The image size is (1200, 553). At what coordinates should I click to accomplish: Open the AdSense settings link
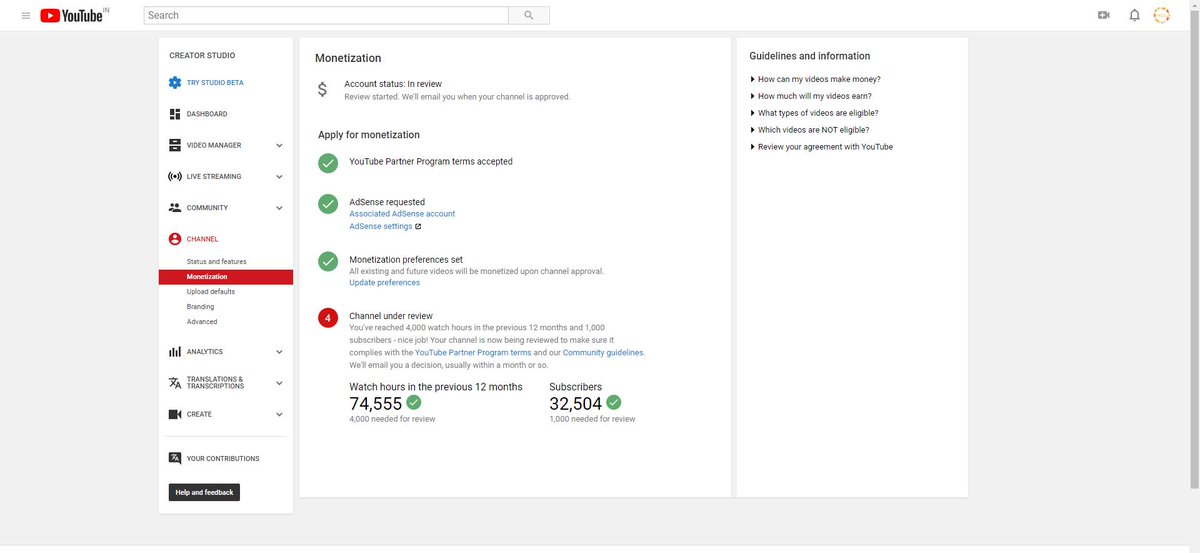tap(380, 227)
